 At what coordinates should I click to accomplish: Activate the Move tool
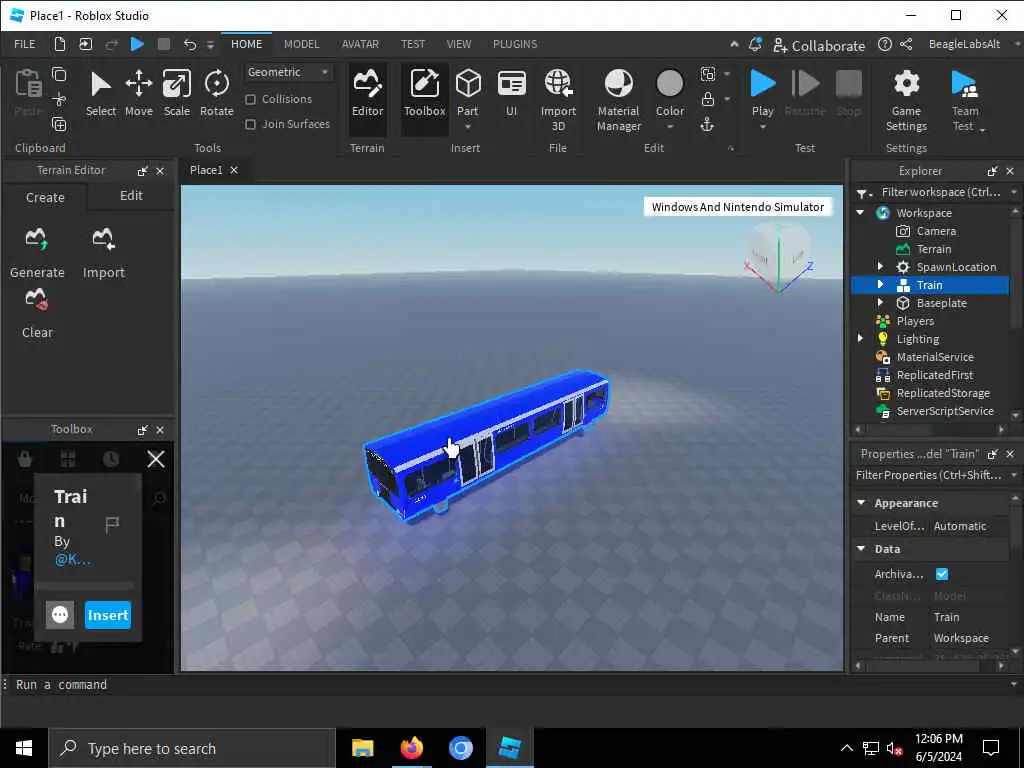138,94
